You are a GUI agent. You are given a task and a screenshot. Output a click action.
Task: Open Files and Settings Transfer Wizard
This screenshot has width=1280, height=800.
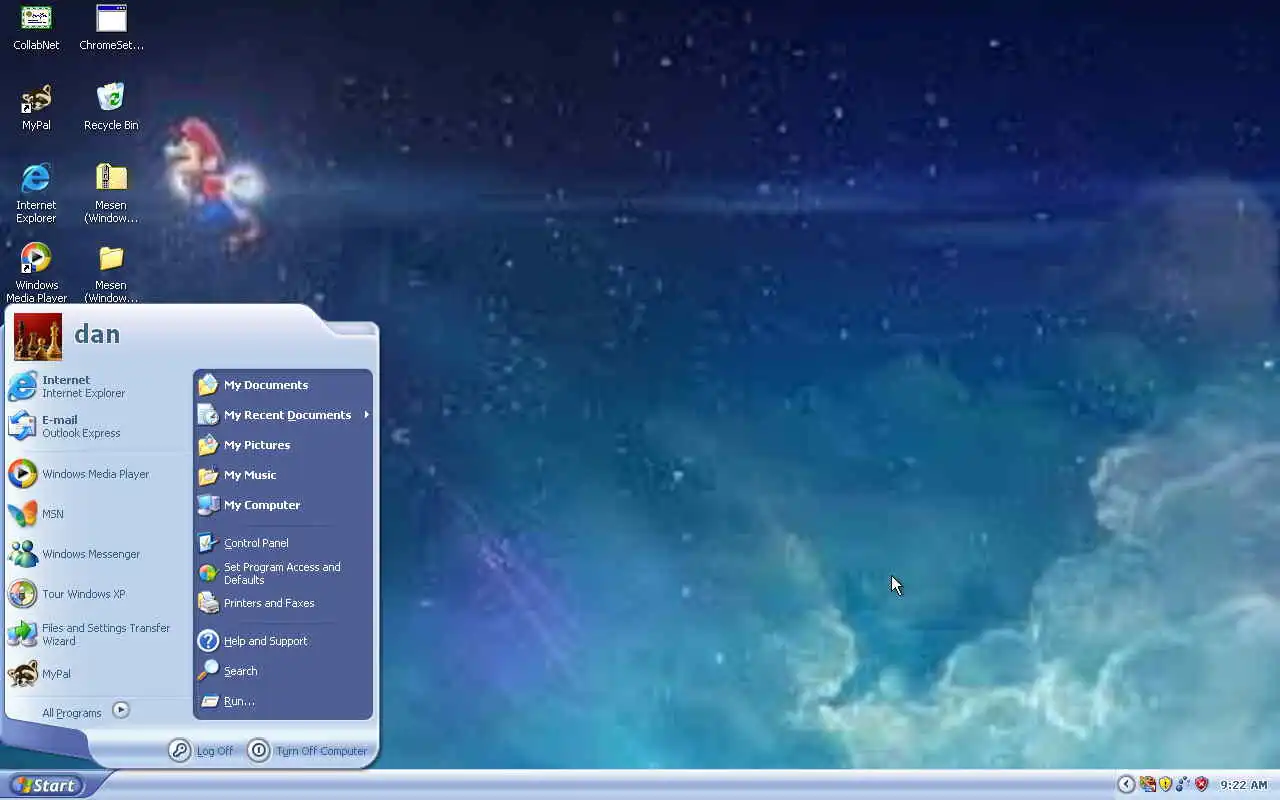pos(98,634)
